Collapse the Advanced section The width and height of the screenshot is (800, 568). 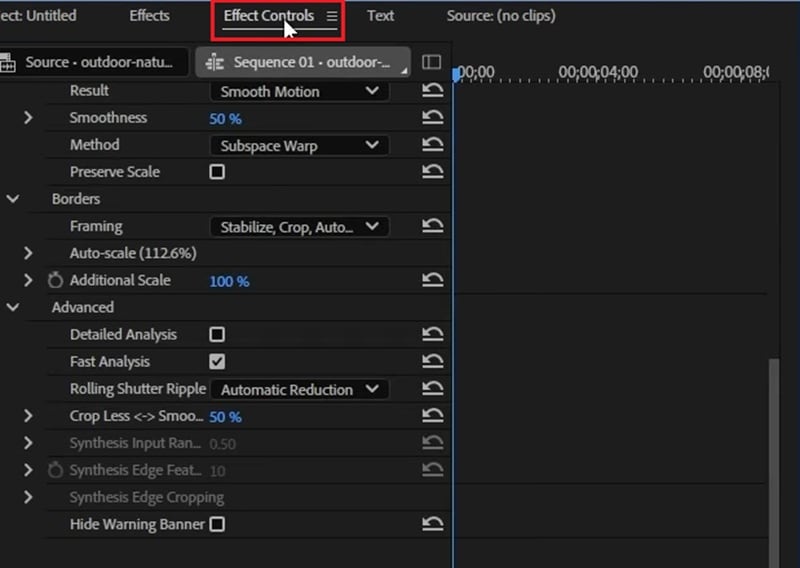click(x=13, y=307)
